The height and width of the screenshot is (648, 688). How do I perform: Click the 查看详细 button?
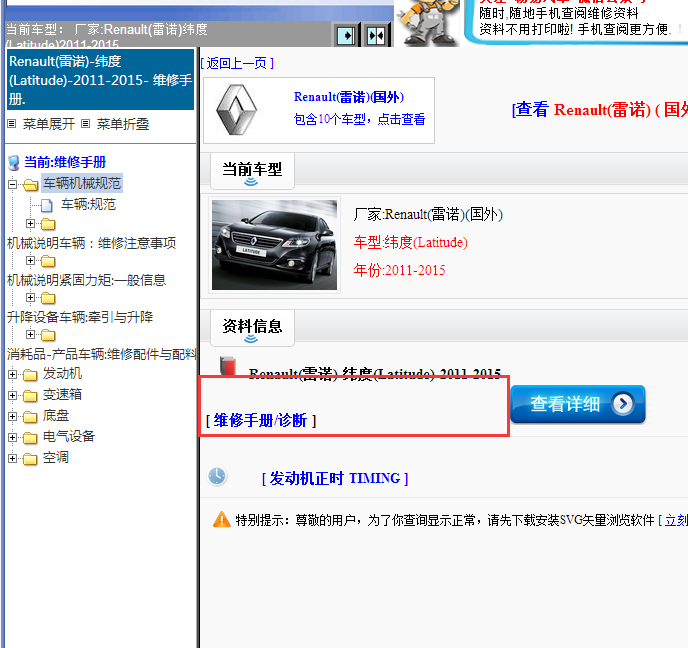578,404
